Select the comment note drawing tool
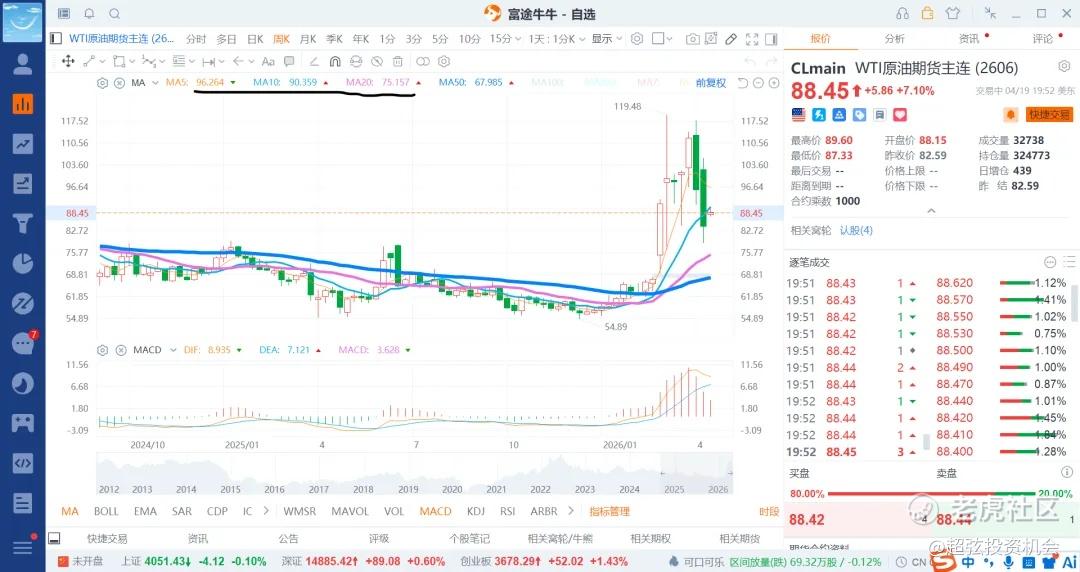Image resolution: width=1080 pixels, height=572 pixels. [x=289, y=61]
